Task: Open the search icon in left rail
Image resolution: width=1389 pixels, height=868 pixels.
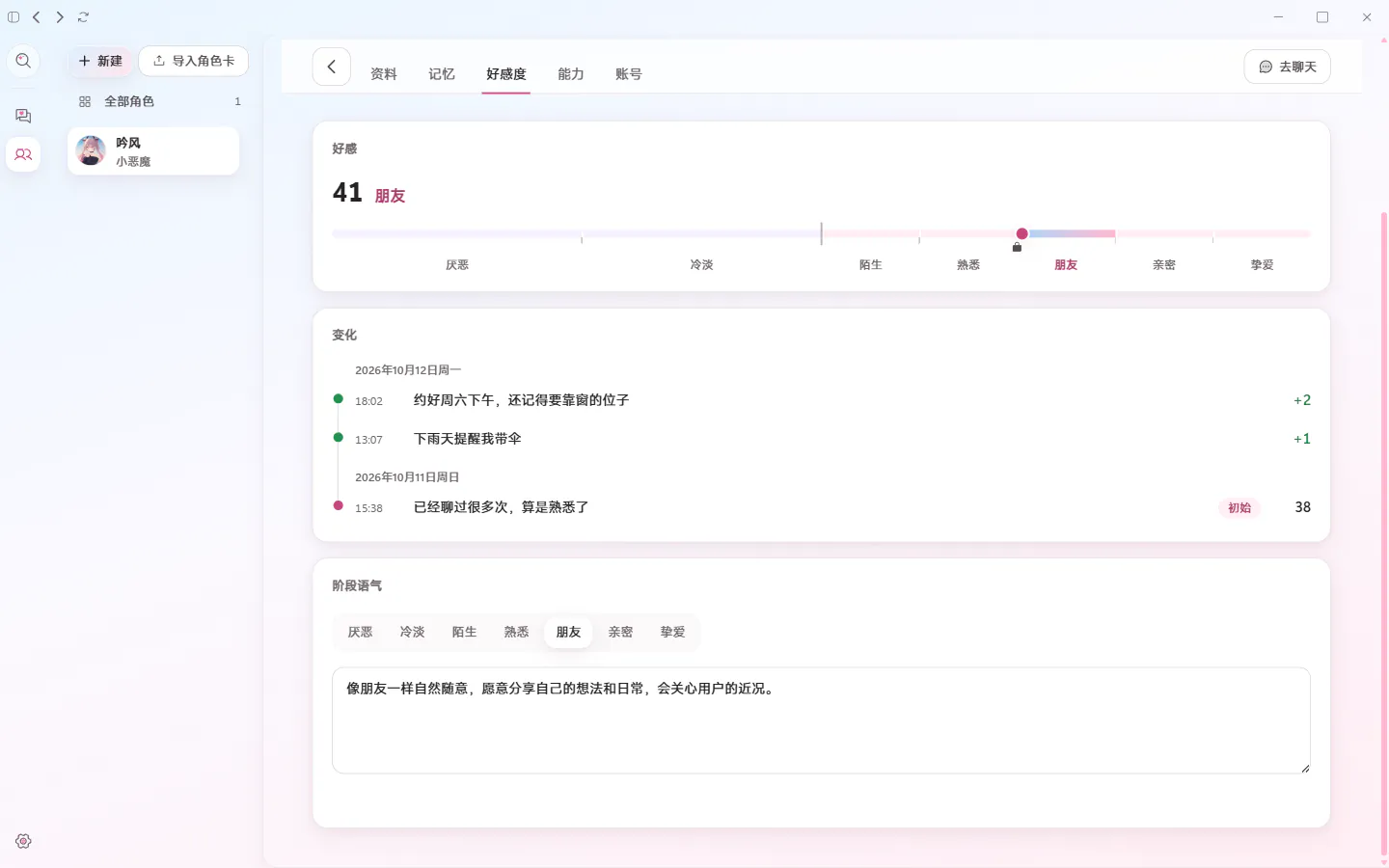Action: pos(23,61)
